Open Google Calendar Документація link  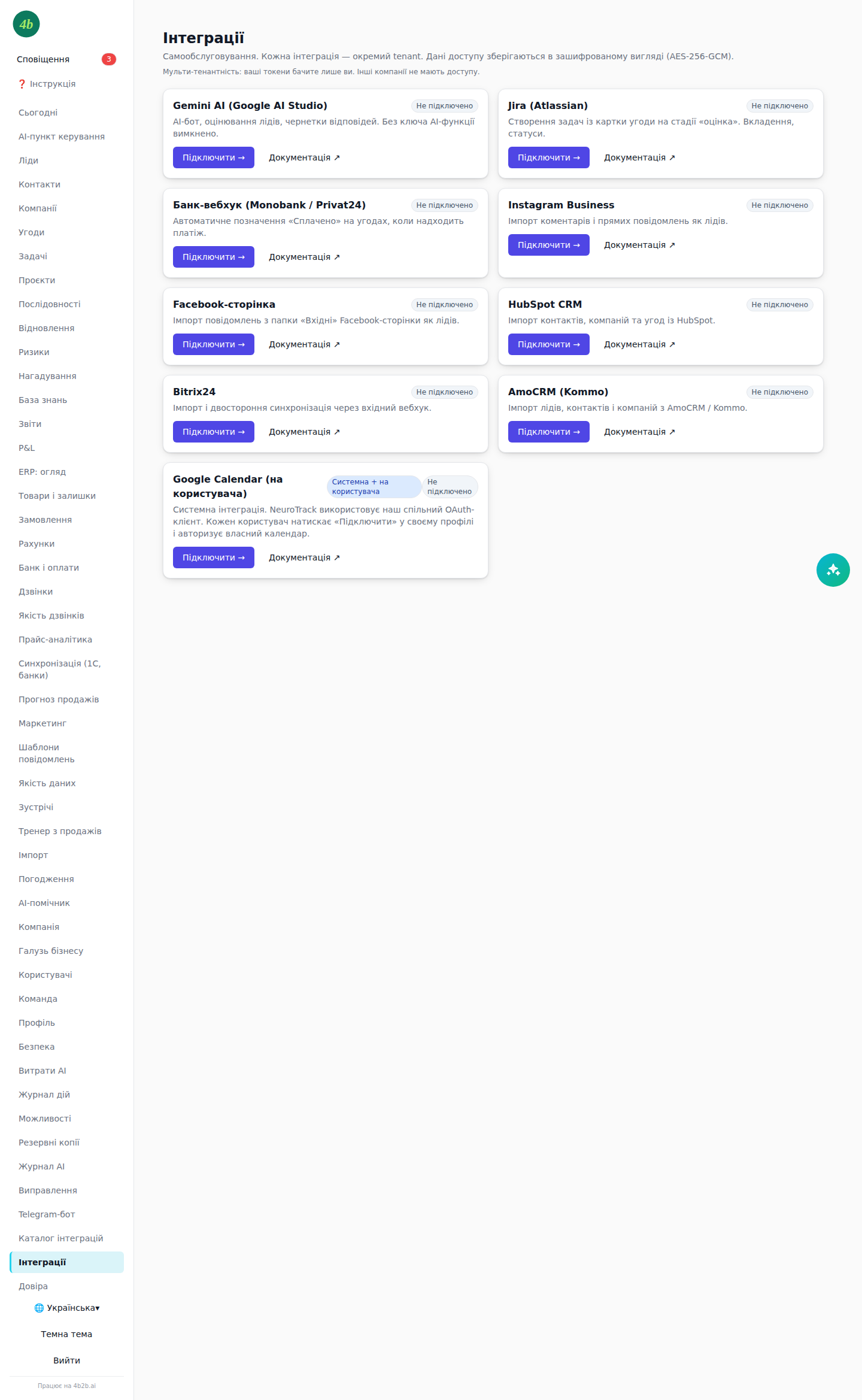point(305,557)
